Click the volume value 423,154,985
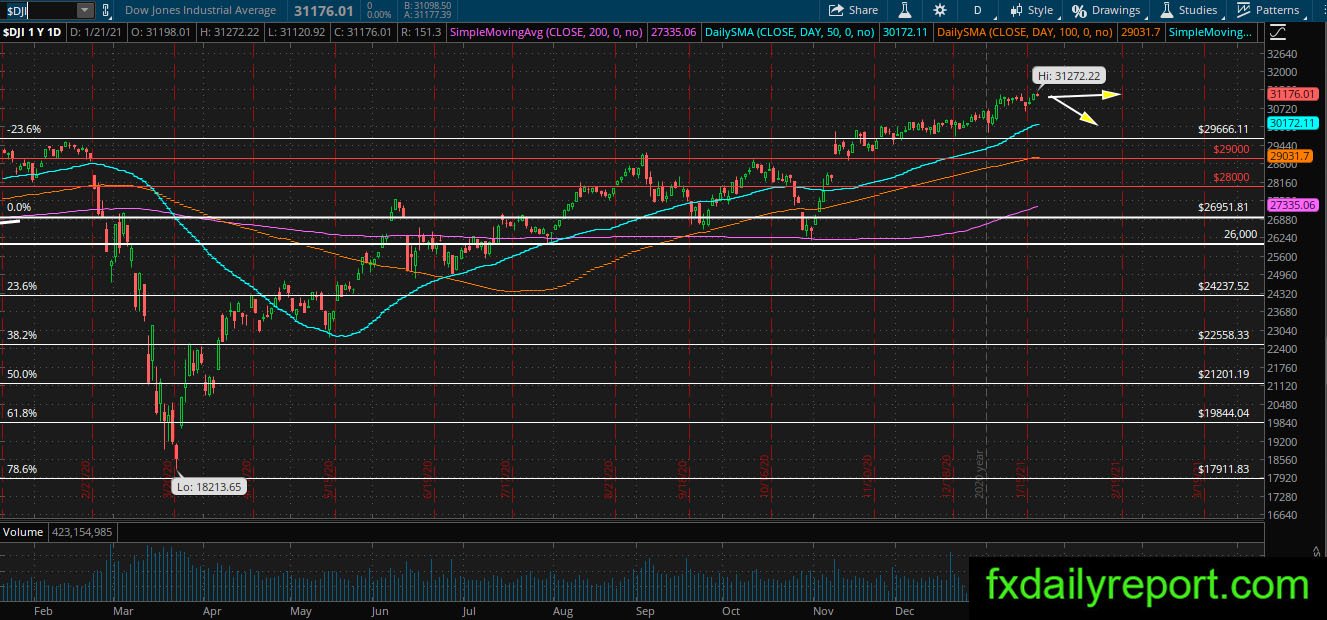 pos(80,532)
